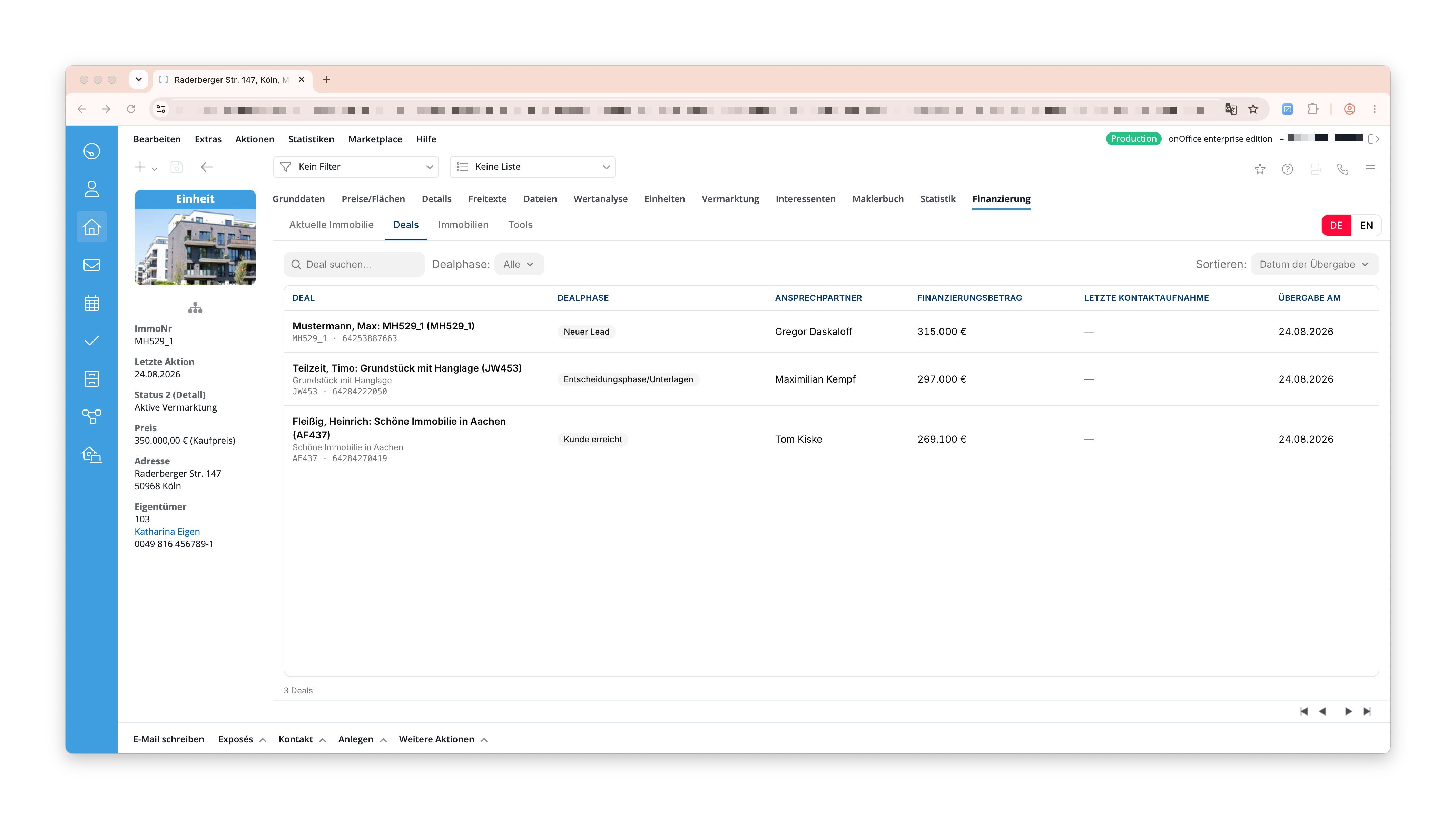
Task: Focus the Deal suchen search field
Action: [354, 265]
